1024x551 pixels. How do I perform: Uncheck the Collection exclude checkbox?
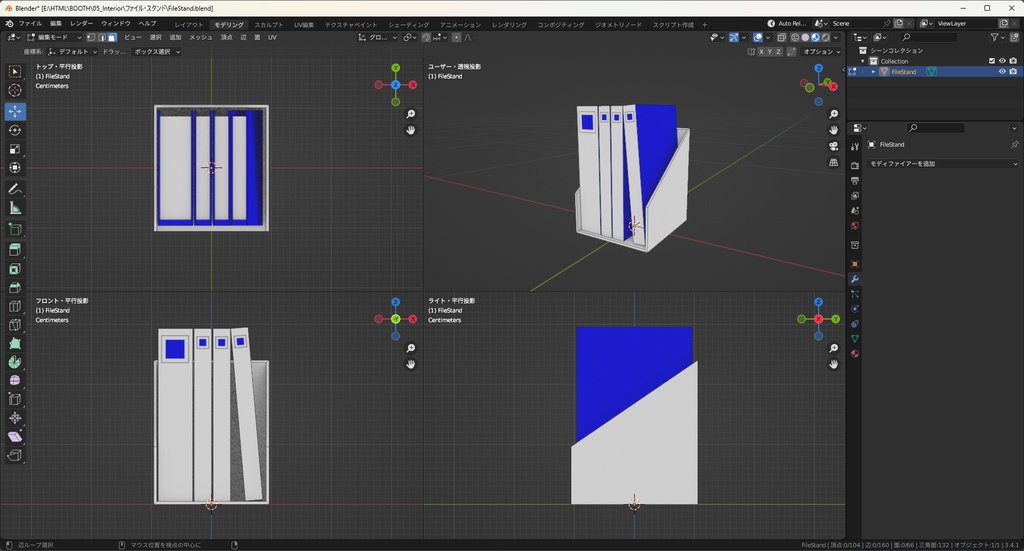pyautogui.click(x=992, y=61)
